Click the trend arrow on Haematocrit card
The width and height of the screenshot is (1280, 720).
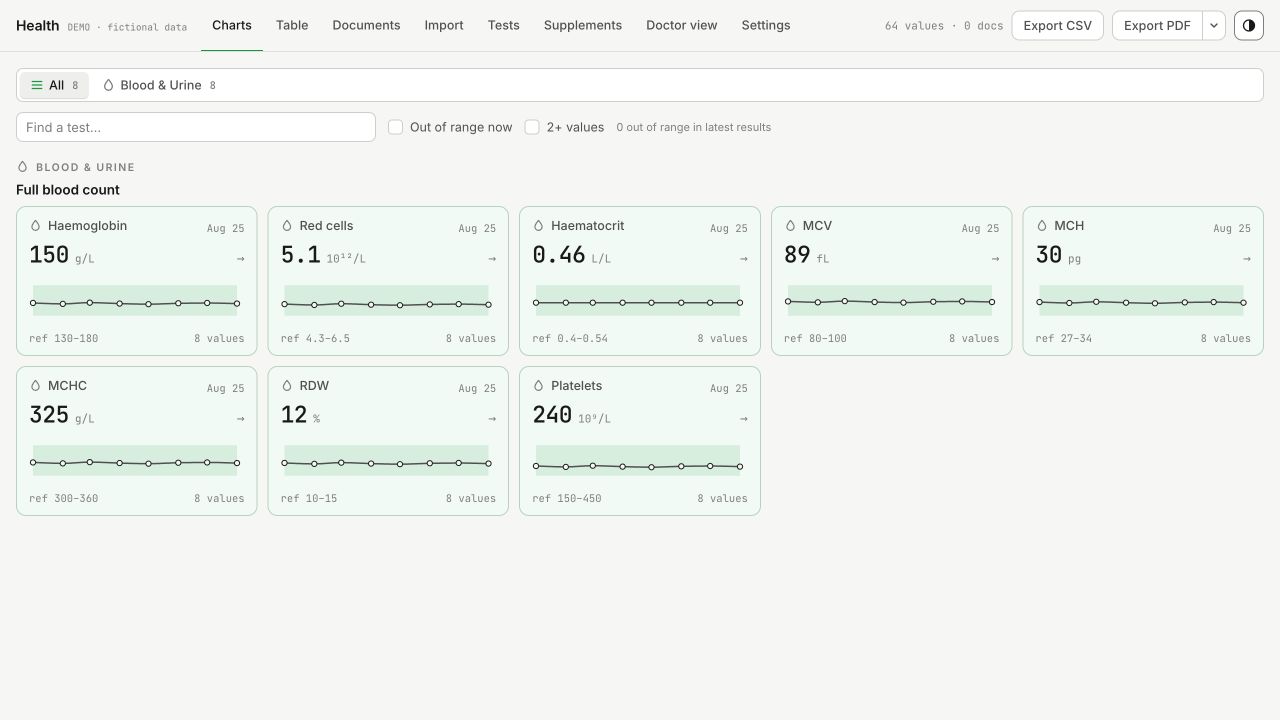tap(744, 259)
